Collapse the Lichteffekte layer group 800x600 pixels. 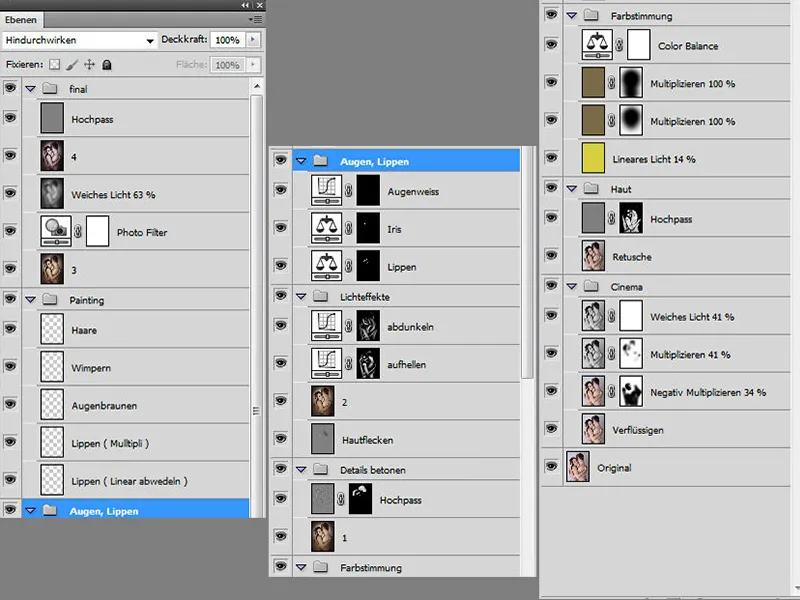click(301, 296)
